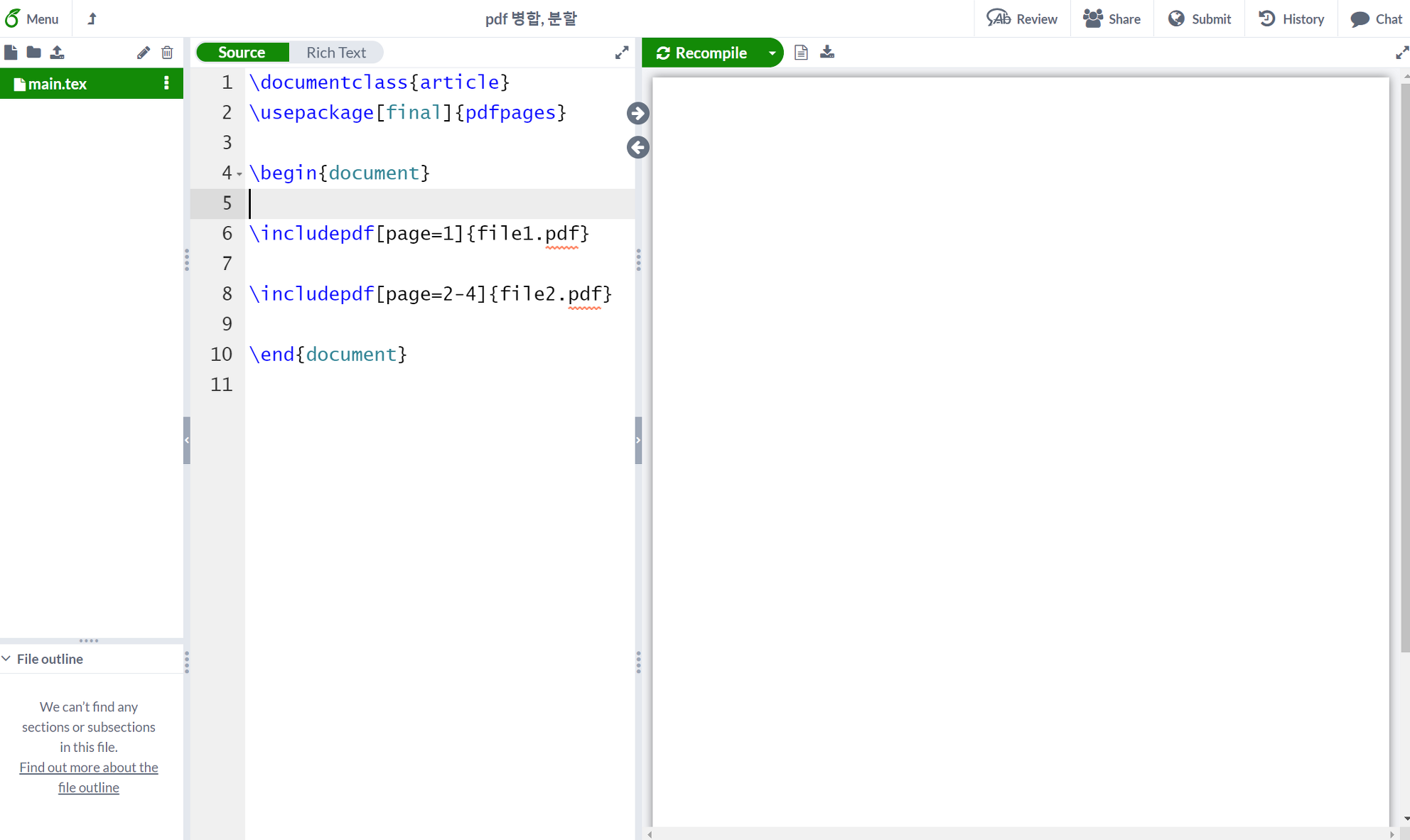Click the upload file icon

(58, 53)
